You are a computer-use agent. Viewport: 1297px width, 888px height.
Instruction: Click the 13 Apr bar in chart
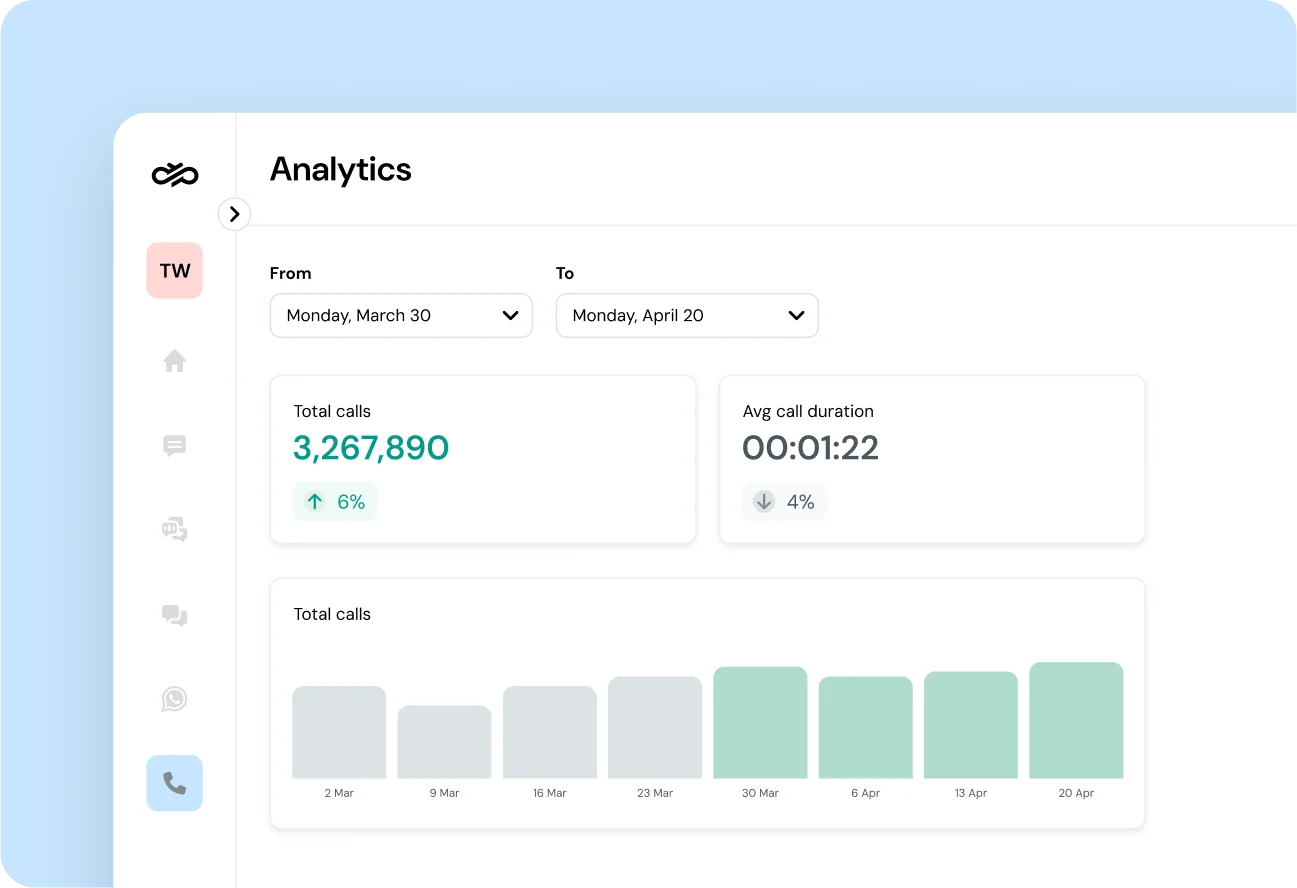[x=970, y=725]
